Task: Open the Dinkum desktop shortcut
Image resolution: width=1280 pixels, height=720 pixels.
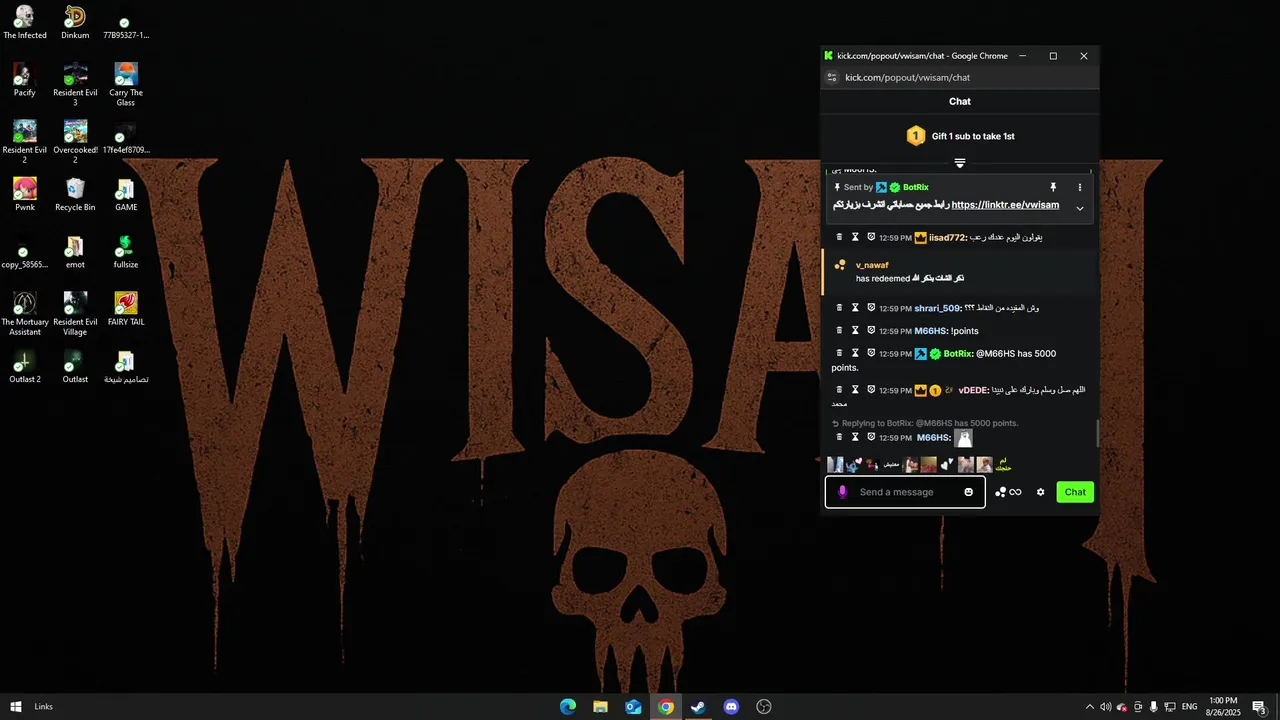Action: 75,22
